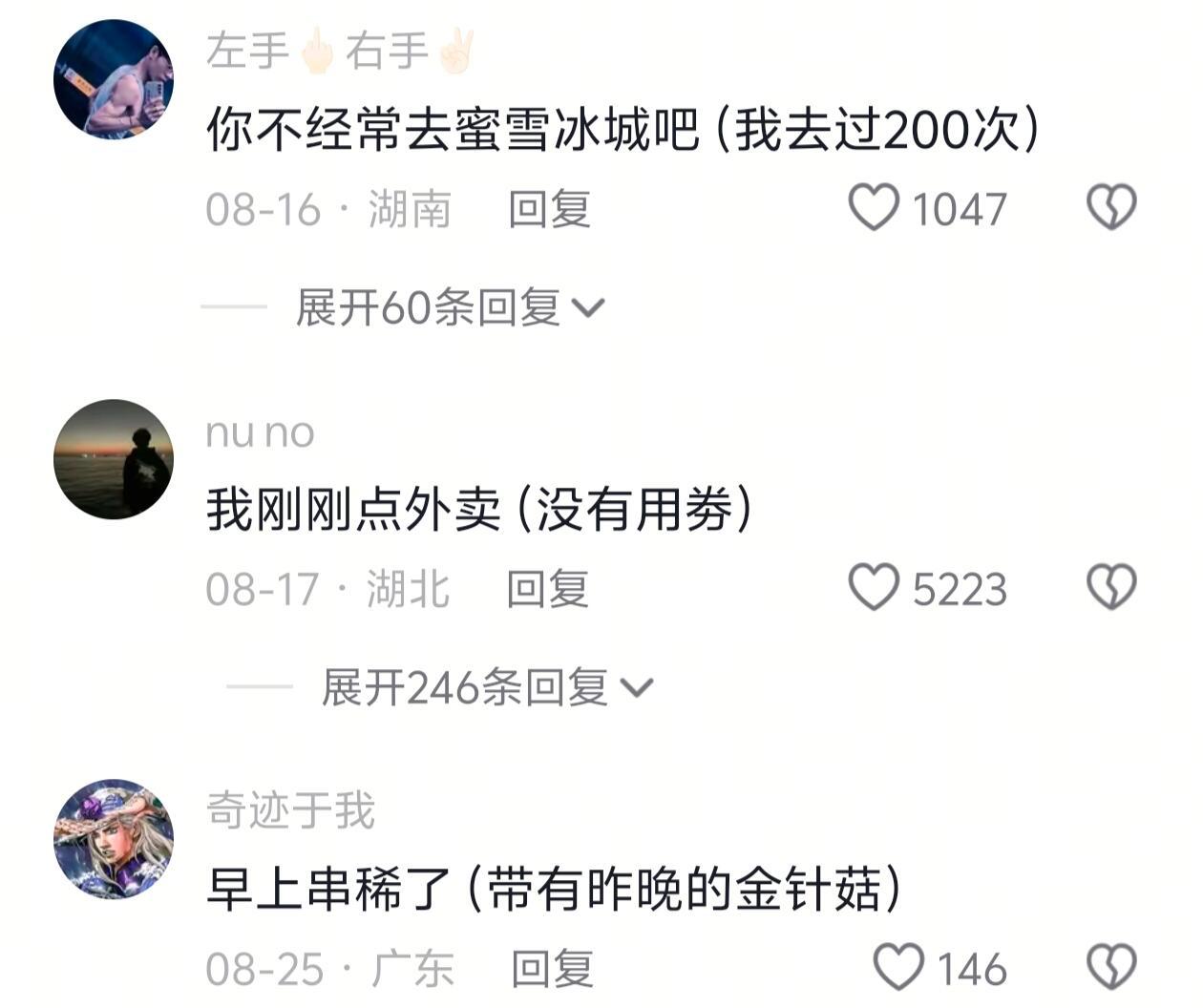
Task: Reply to the 08-16 湖南 comment
Action: coord(549,209)
